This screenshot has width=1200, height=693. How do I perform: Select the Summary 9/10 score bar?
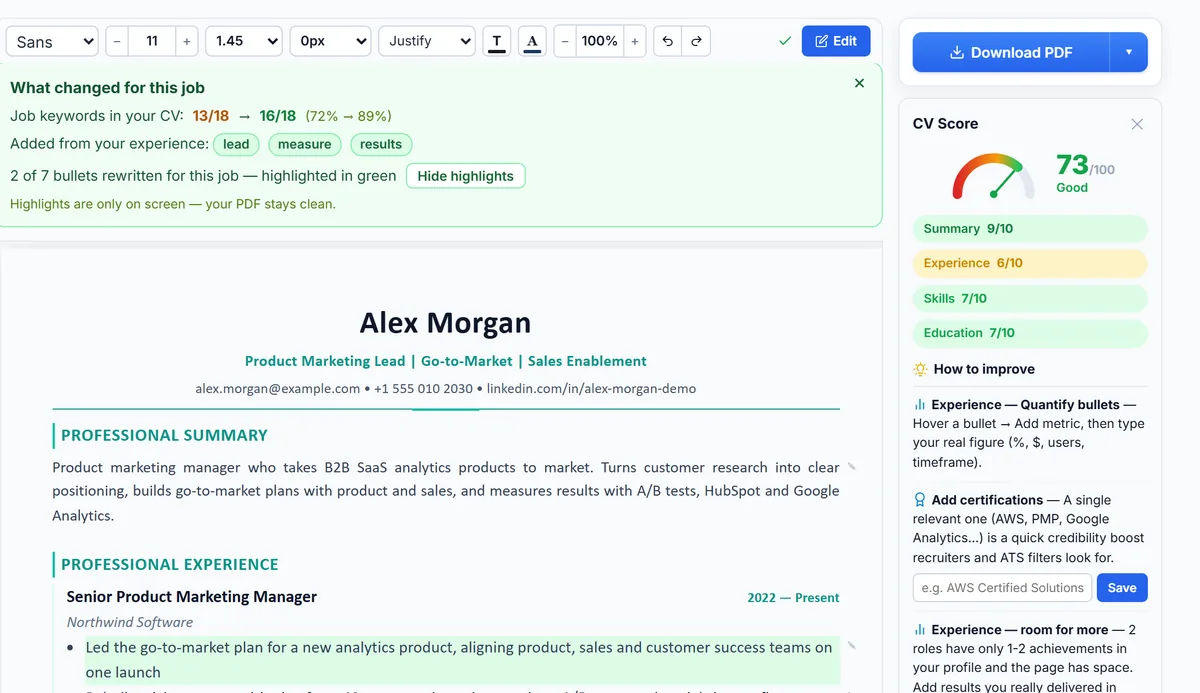[1030, 229]
